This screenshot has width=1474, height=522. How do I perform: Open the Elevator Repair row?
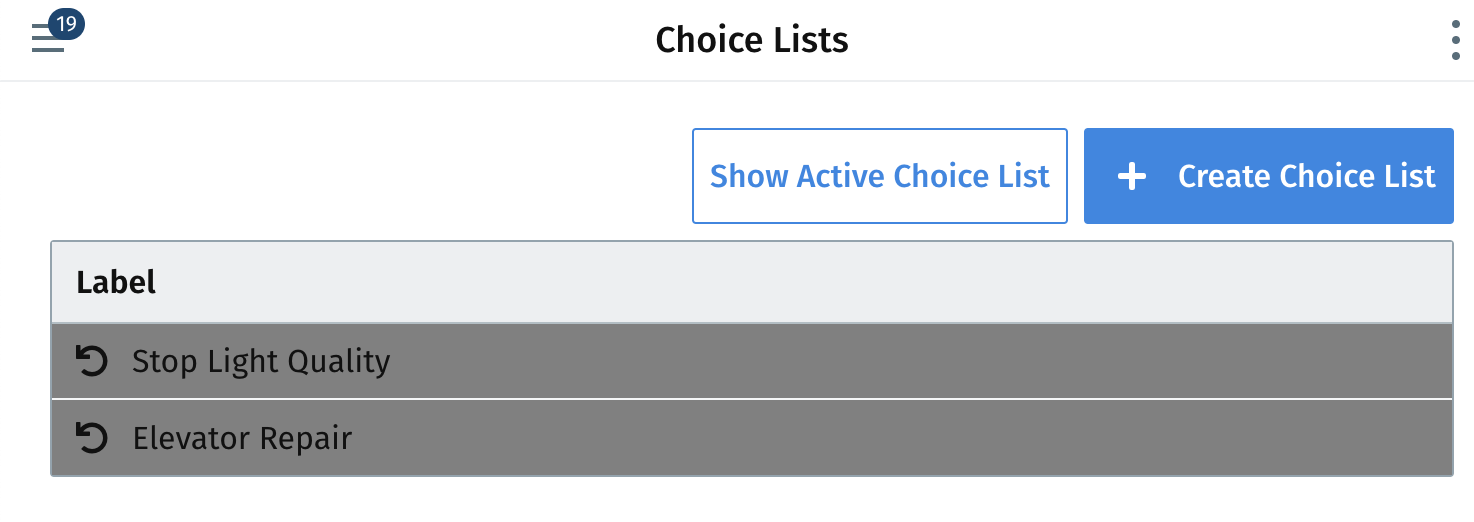(x=752, y=438)
